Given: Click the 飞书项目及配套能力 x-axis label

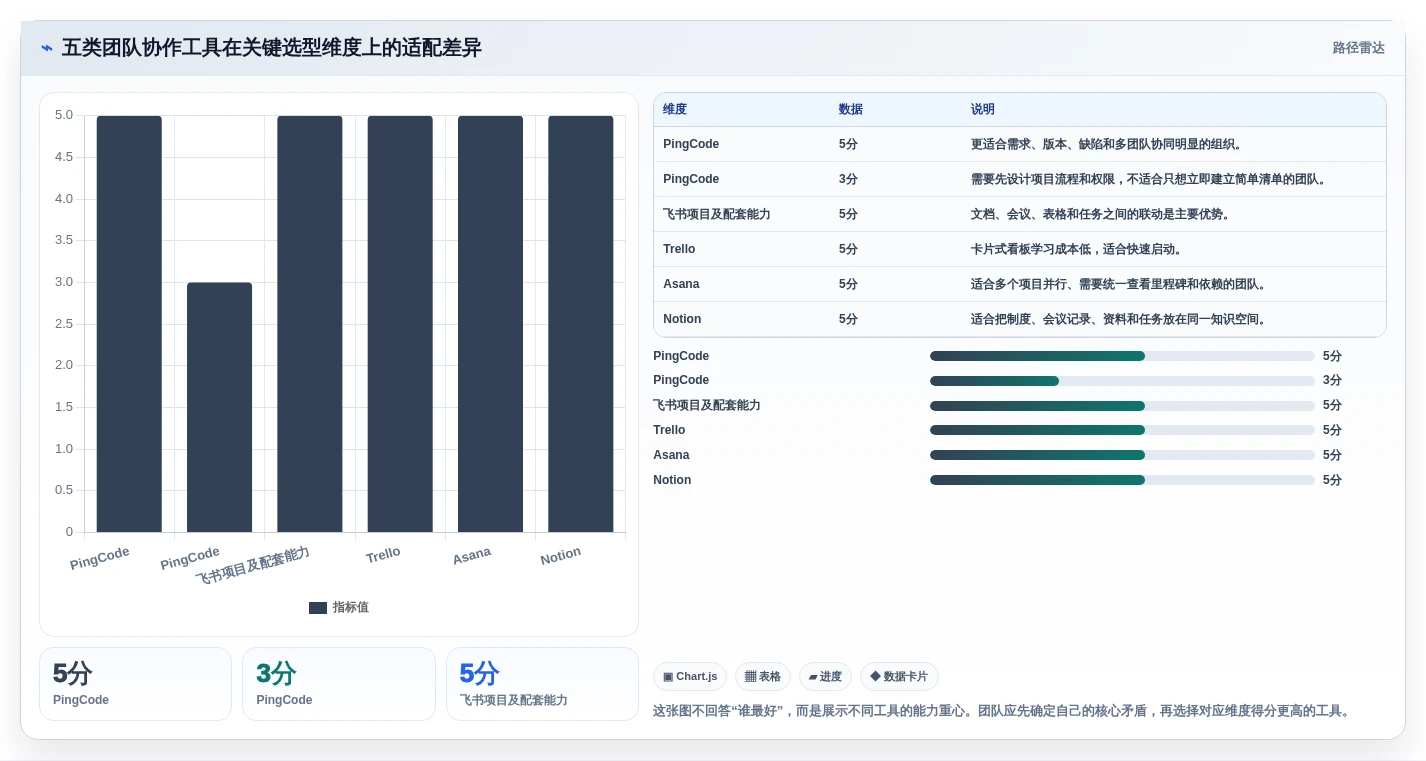Looking at the screenshot, I should pos(252,566).
